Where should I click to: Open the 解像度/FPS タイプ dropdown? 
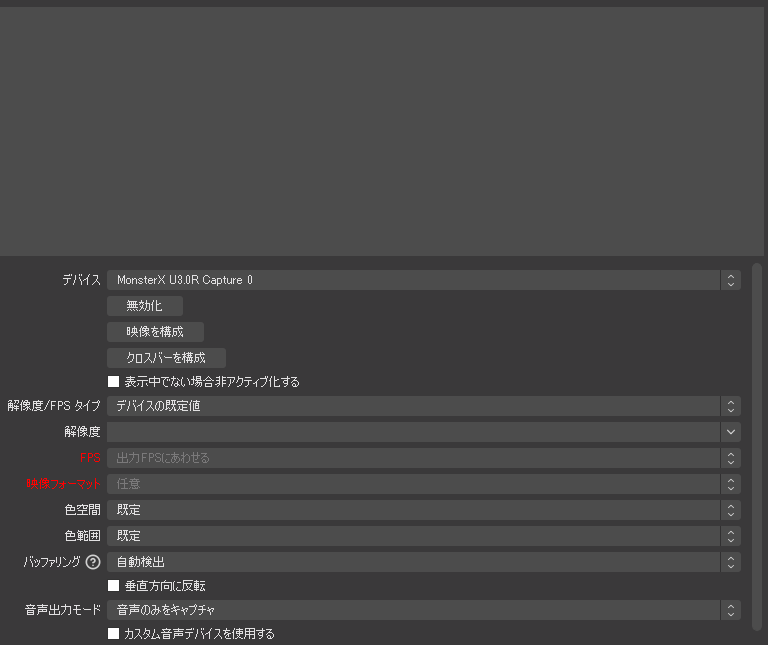click(424, 406)
